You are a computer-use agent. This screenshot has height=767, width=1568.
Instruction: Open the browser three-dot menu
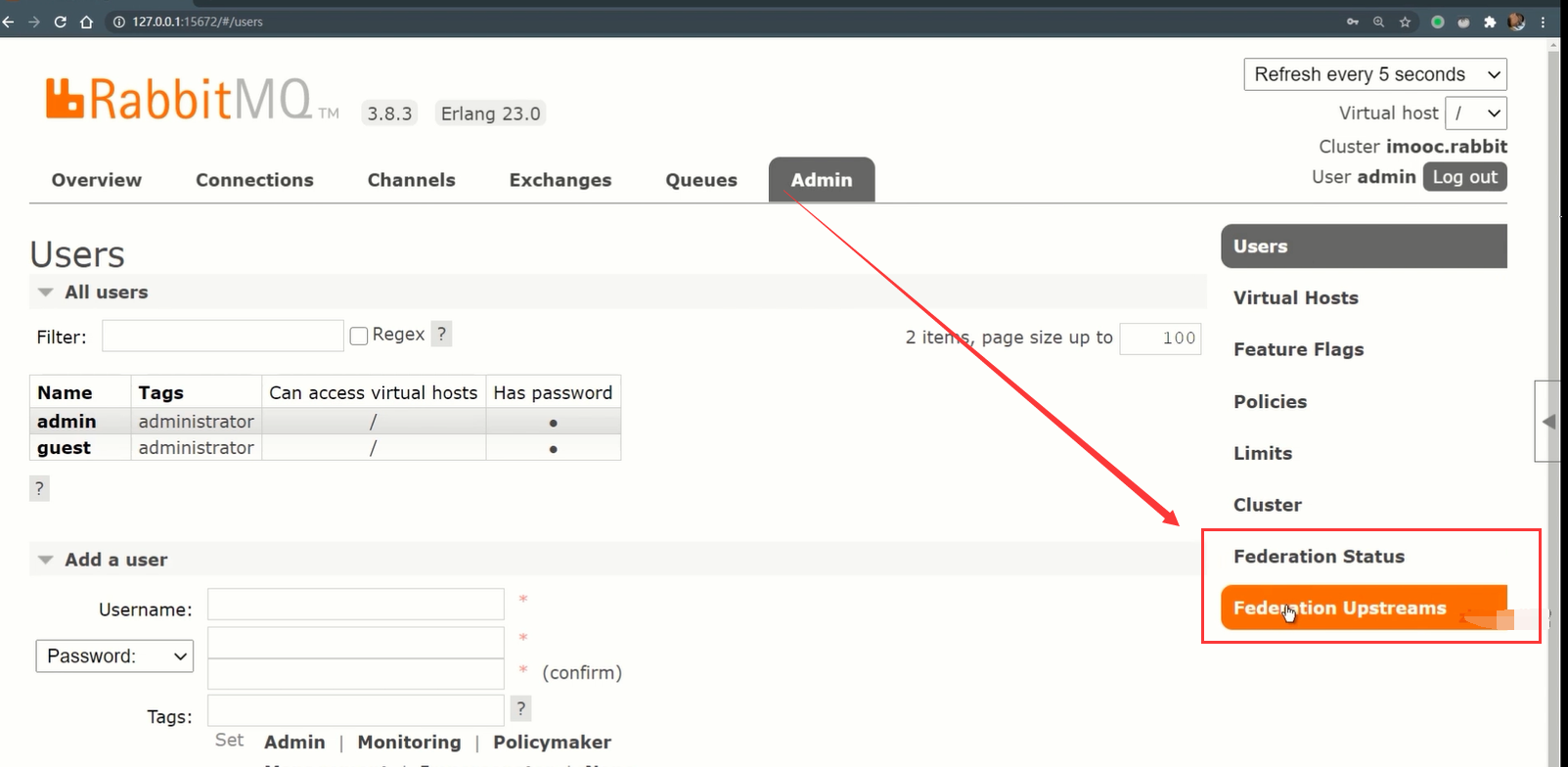[x=1544, y=22]
